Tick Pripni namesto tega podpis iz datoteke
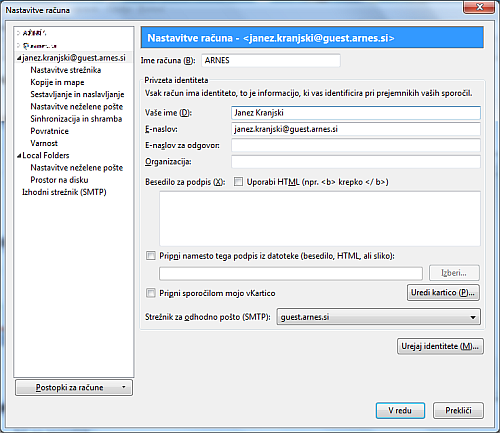Image resolution: width=500 pixels, height=433 pixels. [151, 256]
